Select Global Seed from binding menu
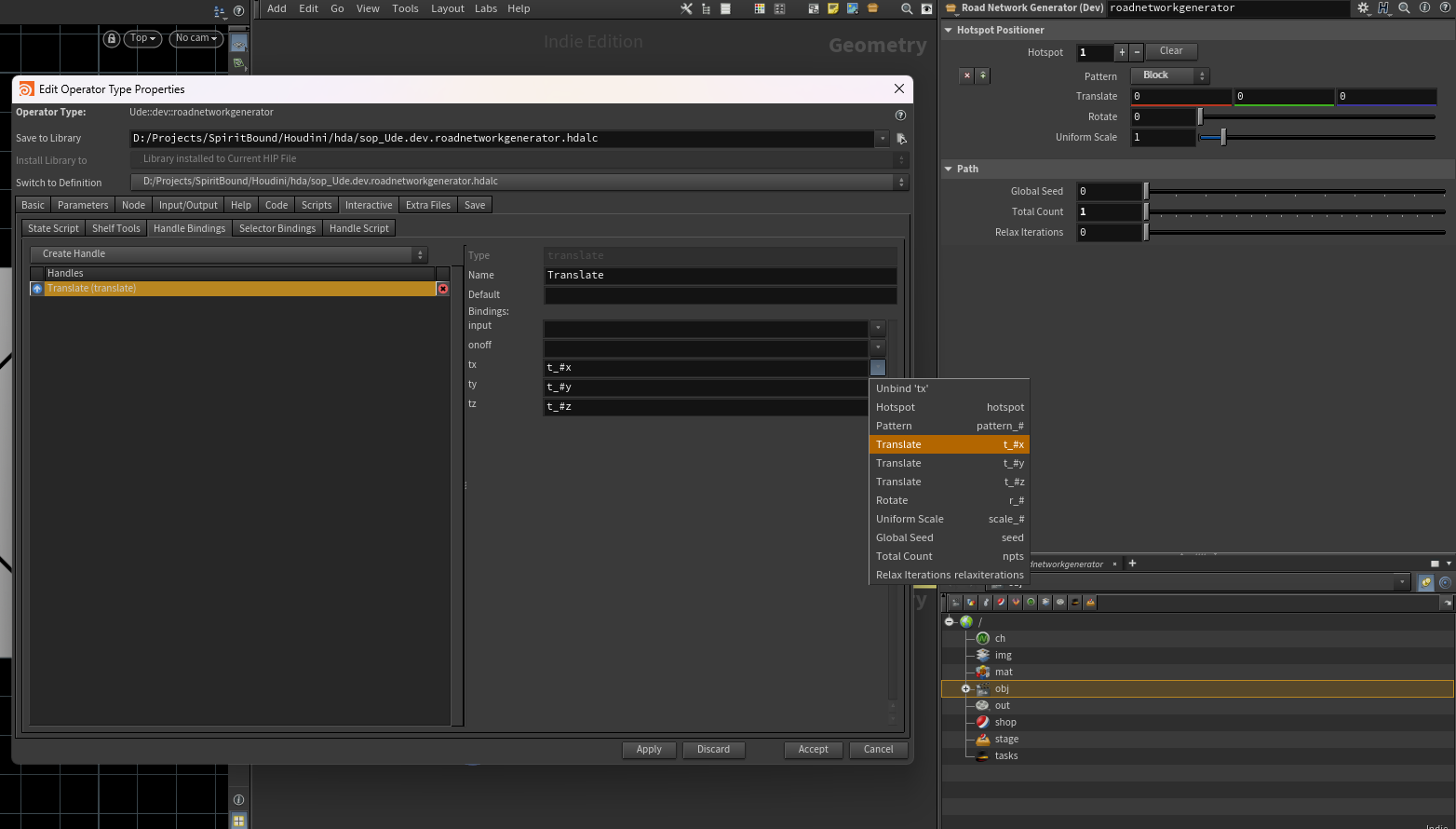Screen dimensions: 1456x829 click(x=950, y=537)
